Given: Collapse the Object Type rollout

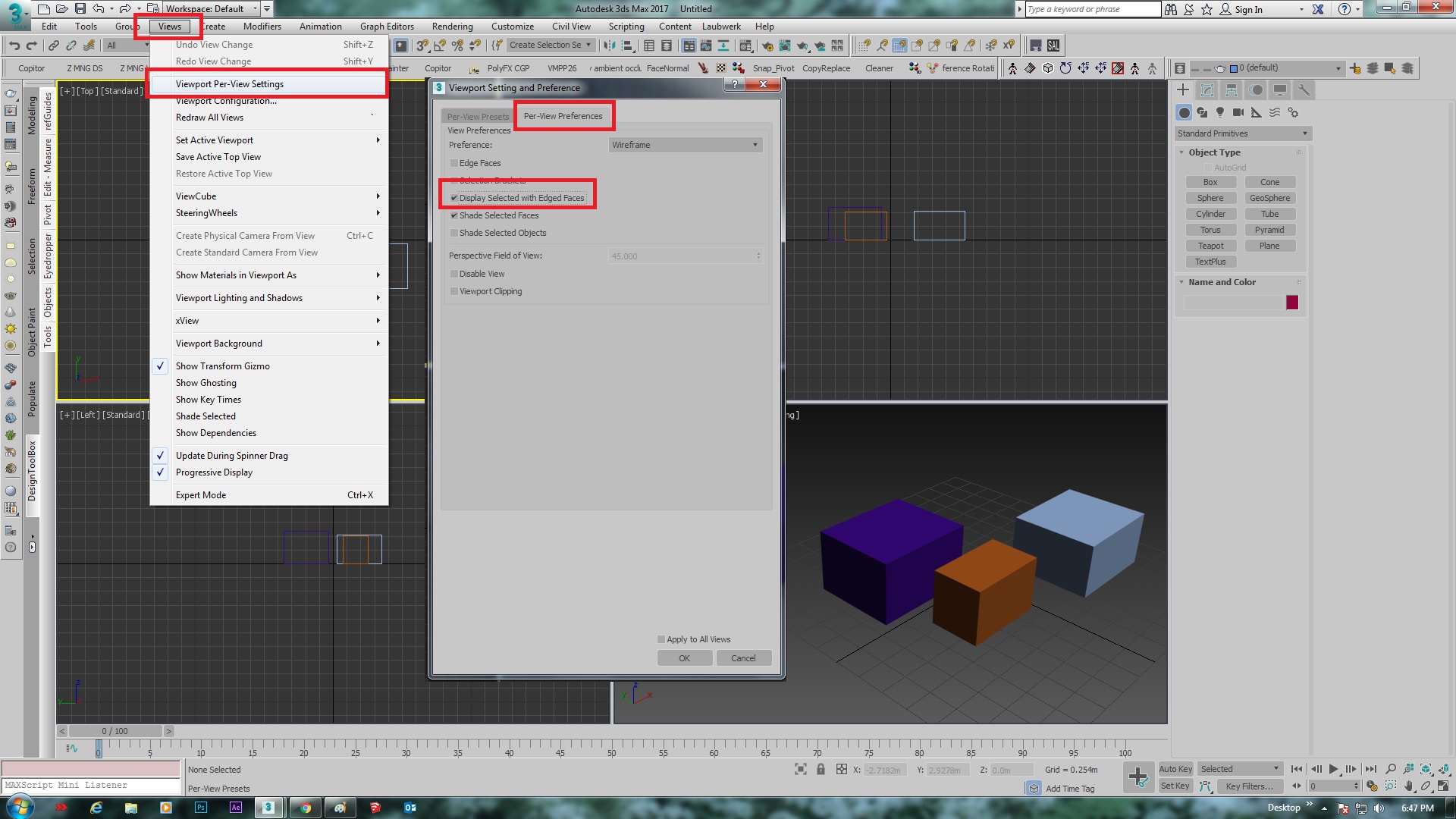Looking at the screenshot, I should (1214, 152).
